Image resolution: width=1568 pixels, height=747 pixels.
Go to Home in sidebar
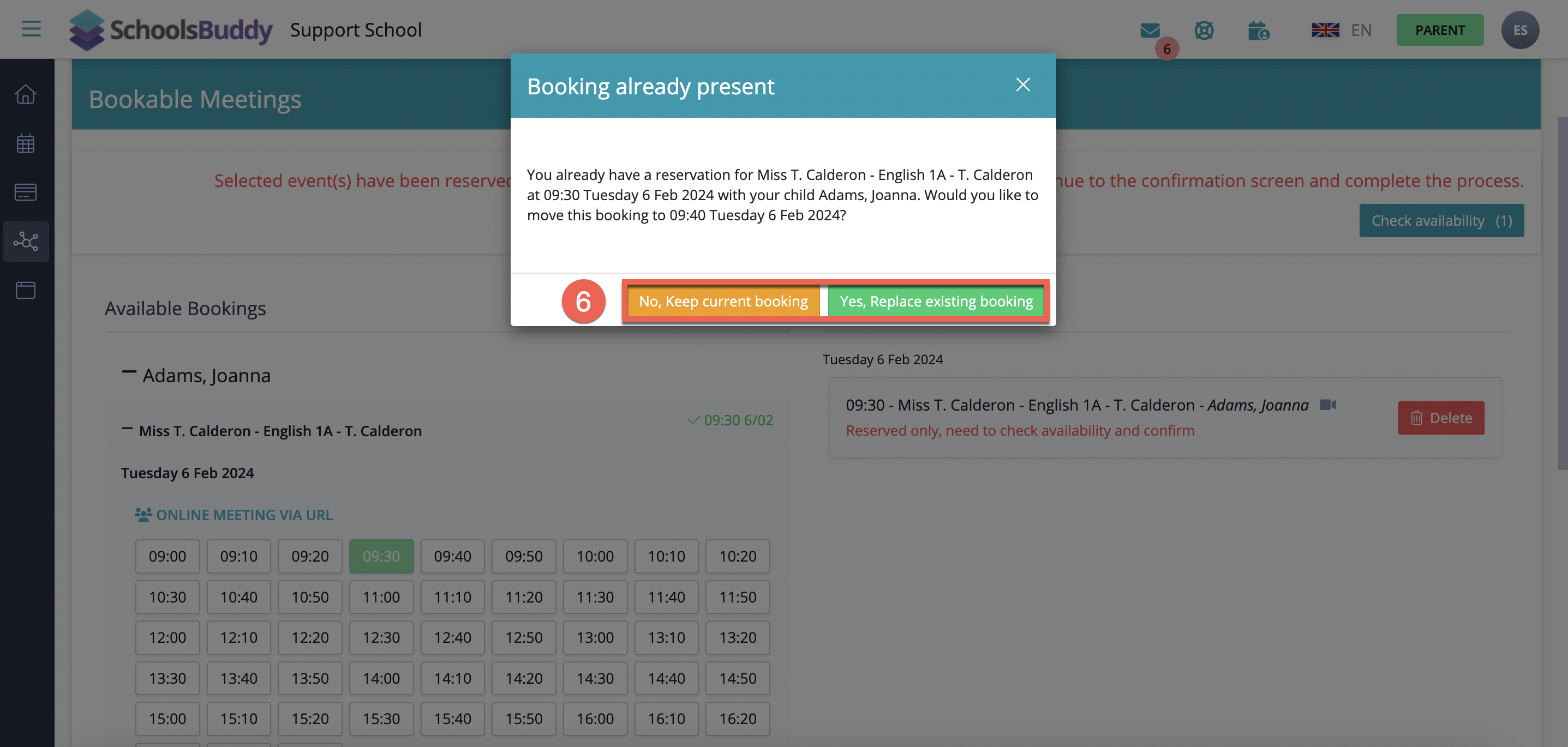[x=26, y=94]
